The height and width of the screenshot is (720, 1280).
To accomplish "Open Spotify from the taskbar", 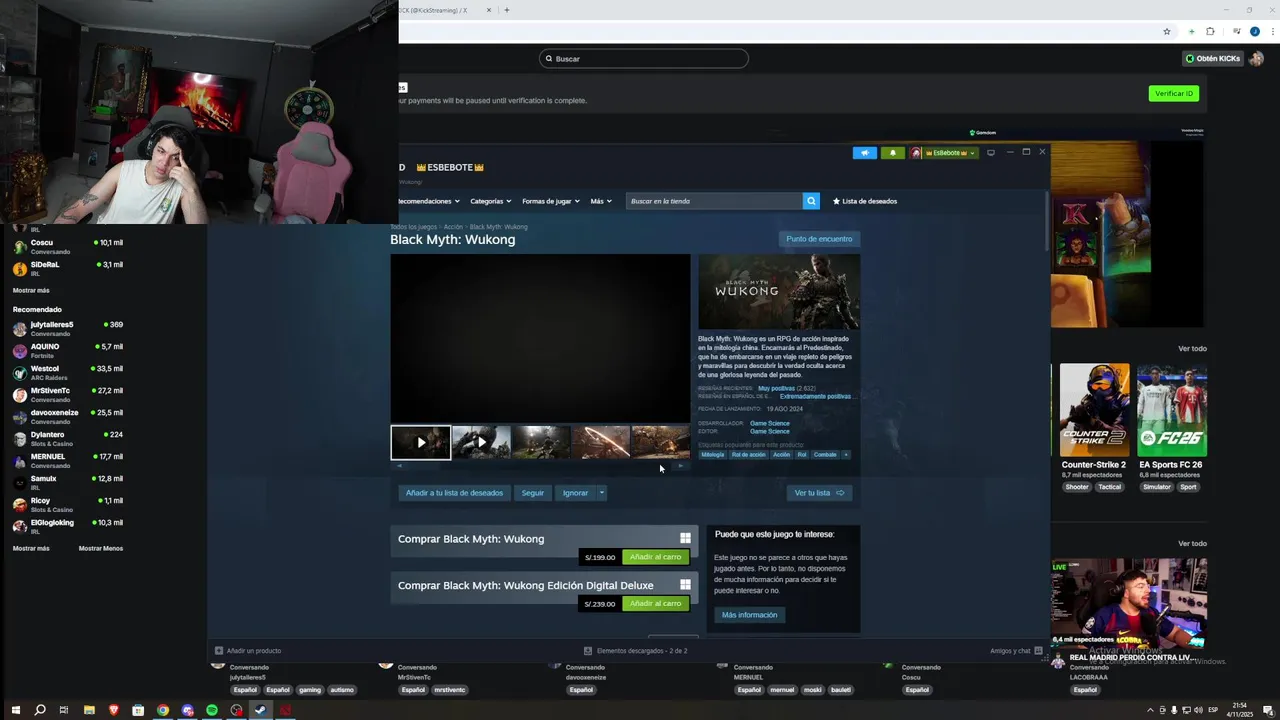I will coord(212,710).
